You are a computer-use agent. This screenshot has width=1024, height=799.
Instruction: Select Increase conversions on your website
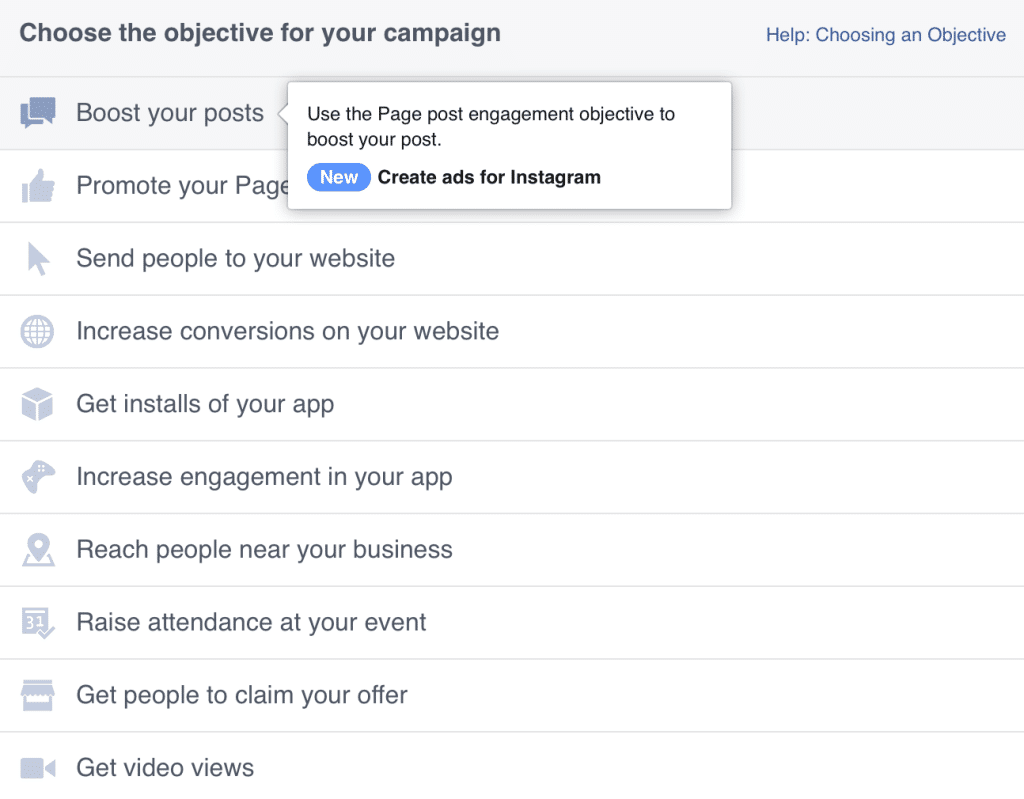tap(287, 332)
